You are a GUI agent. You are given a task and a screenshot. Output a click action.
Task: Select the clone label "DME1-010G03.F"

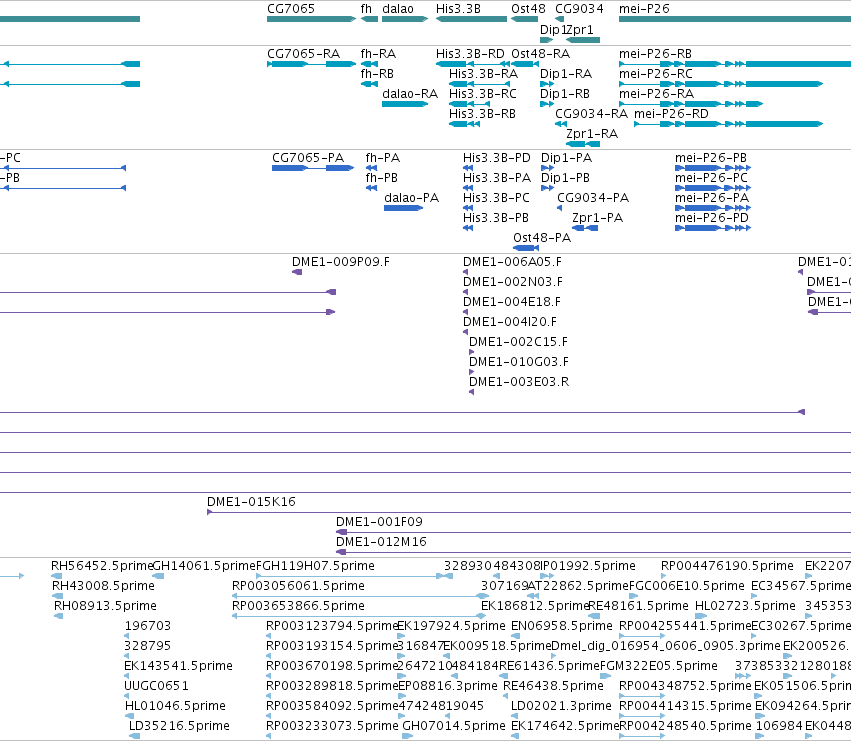point(519,363)
